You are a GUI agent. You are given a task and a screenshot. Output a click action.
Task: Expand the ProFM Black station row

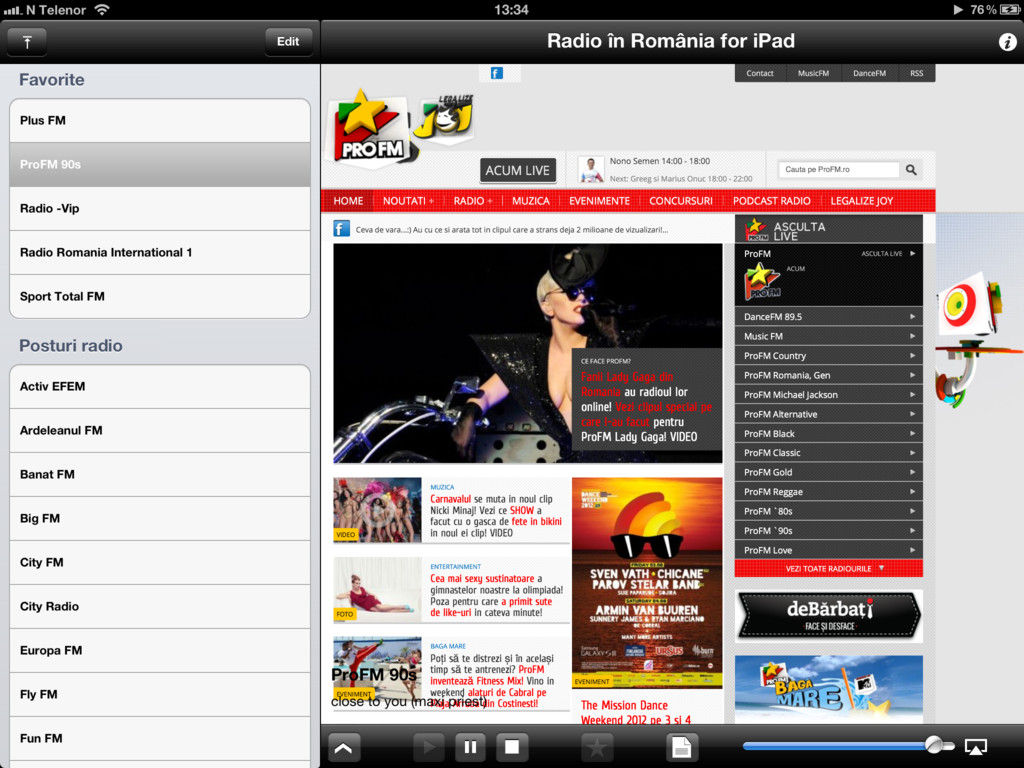click(x=829, y=434)
